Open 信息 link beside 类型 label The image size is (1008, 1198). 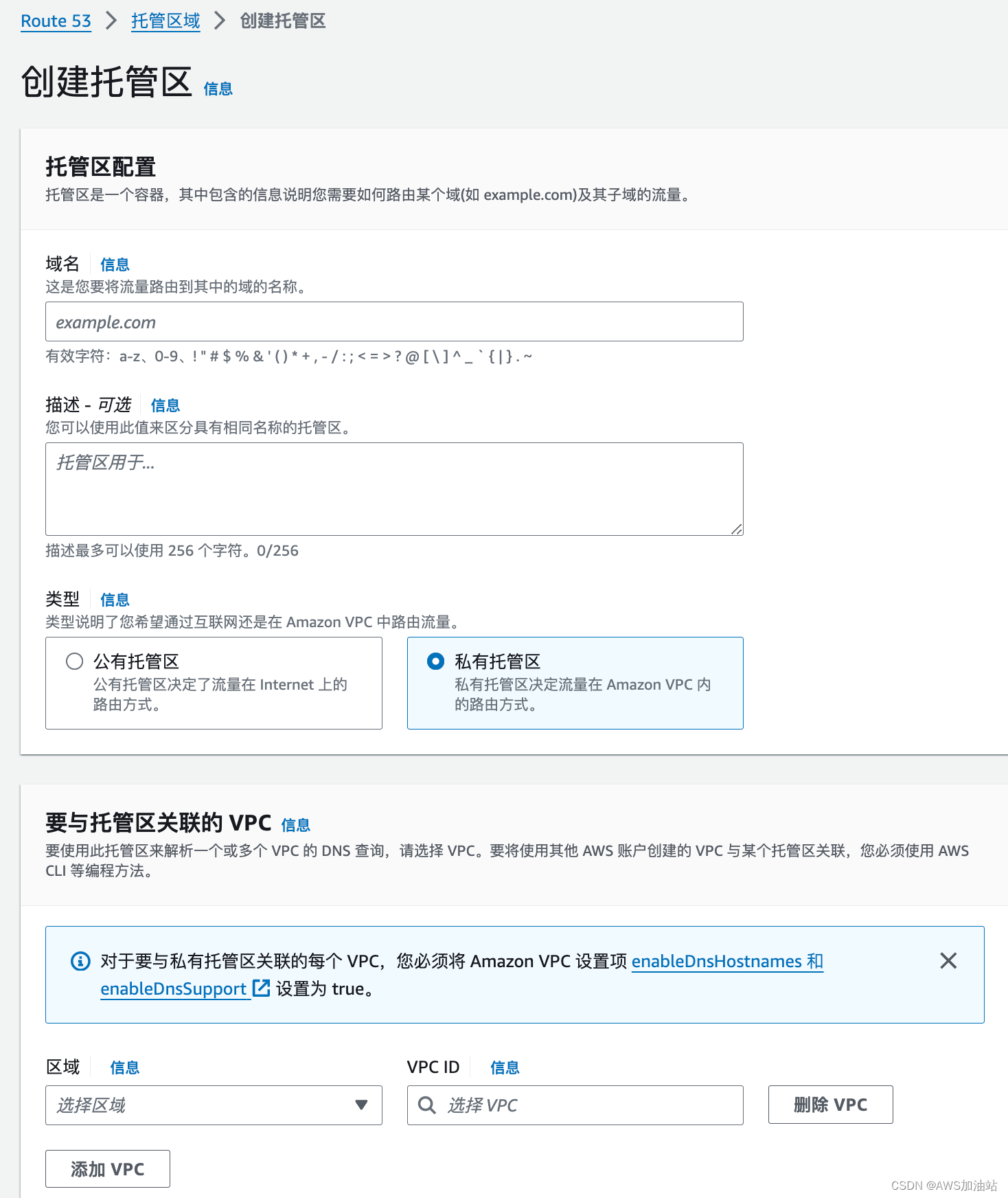(115, 600)
